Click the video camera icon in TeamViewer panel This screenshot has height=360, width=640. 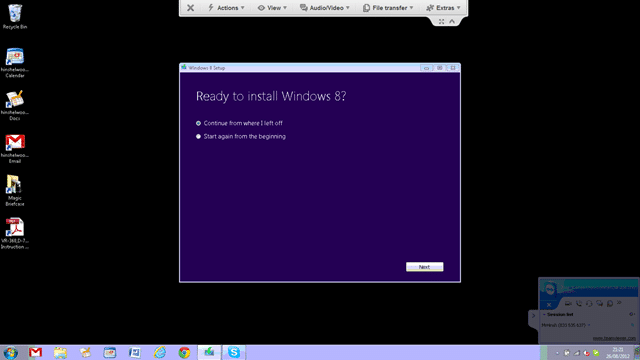pos(568,303)
